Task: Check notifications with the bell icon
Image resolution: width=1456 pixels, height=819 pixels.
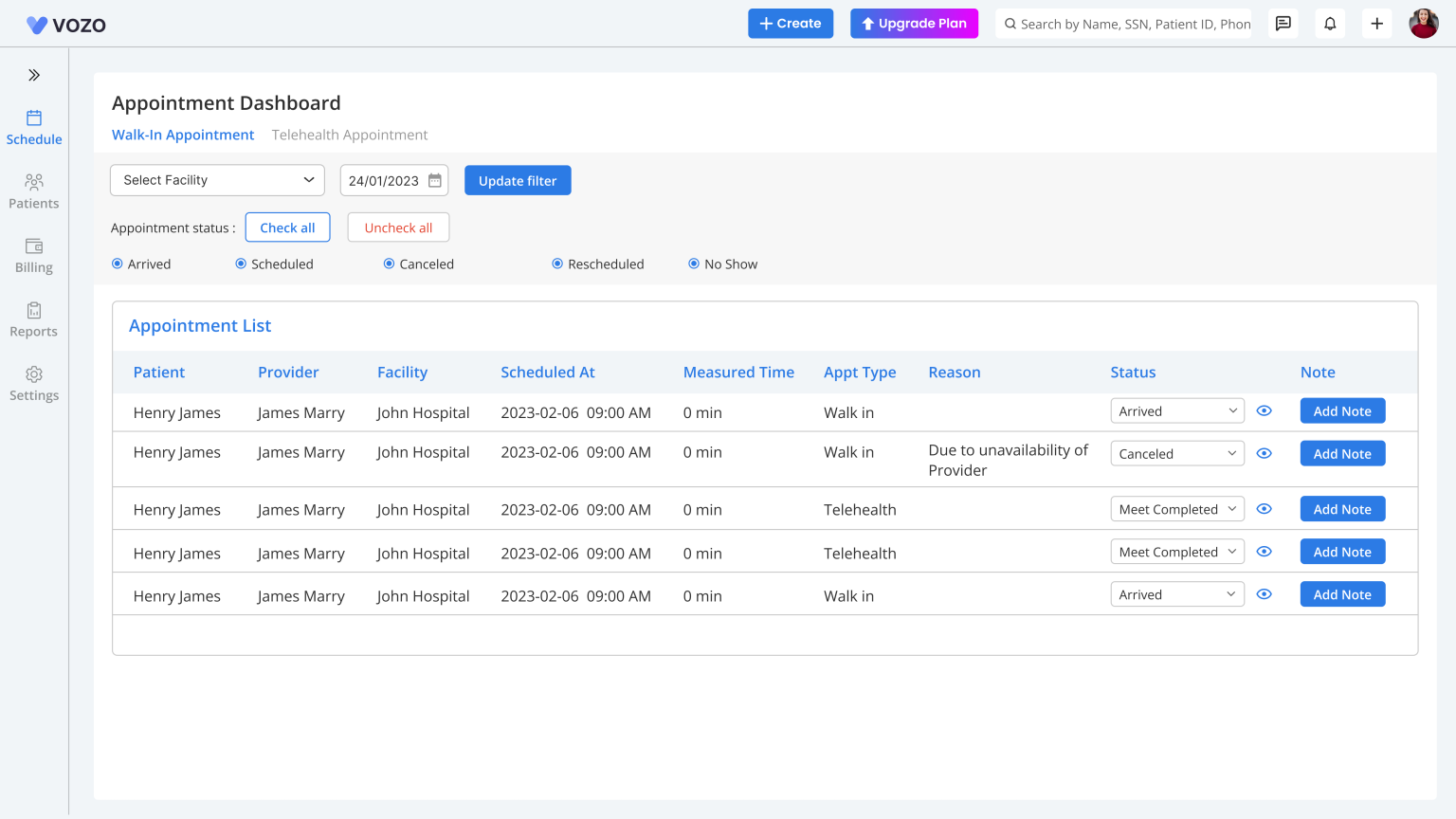Action: coord(1330,23)
